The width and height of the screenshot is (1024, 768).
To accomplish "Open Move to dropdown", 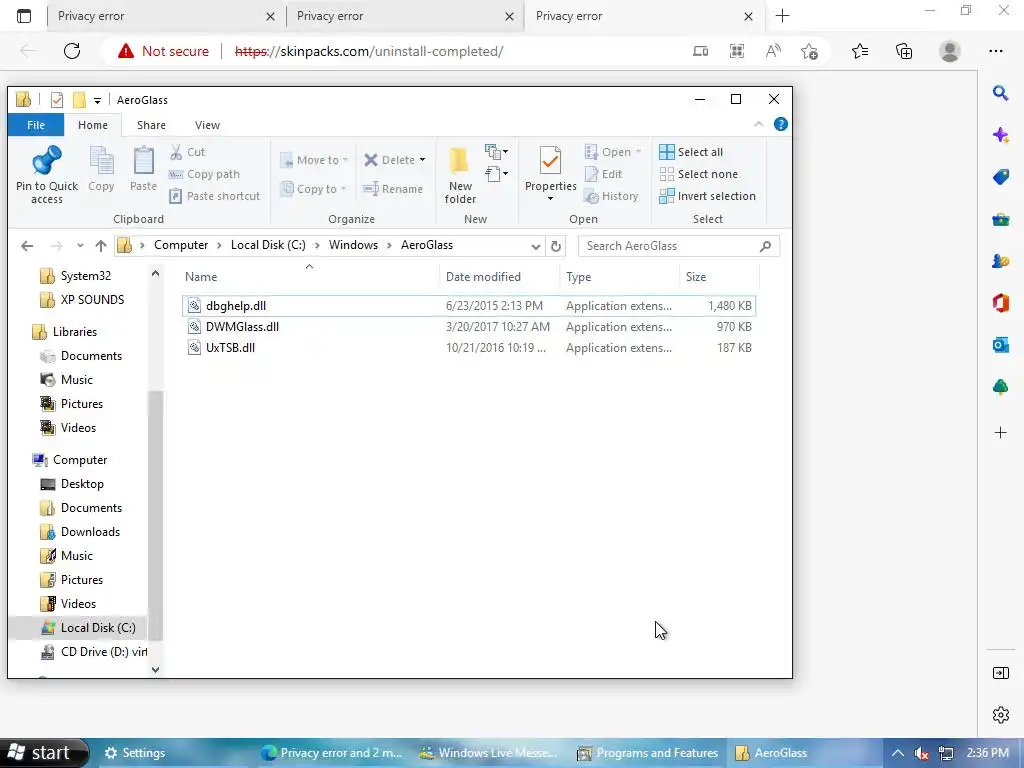I will [314, 160].
